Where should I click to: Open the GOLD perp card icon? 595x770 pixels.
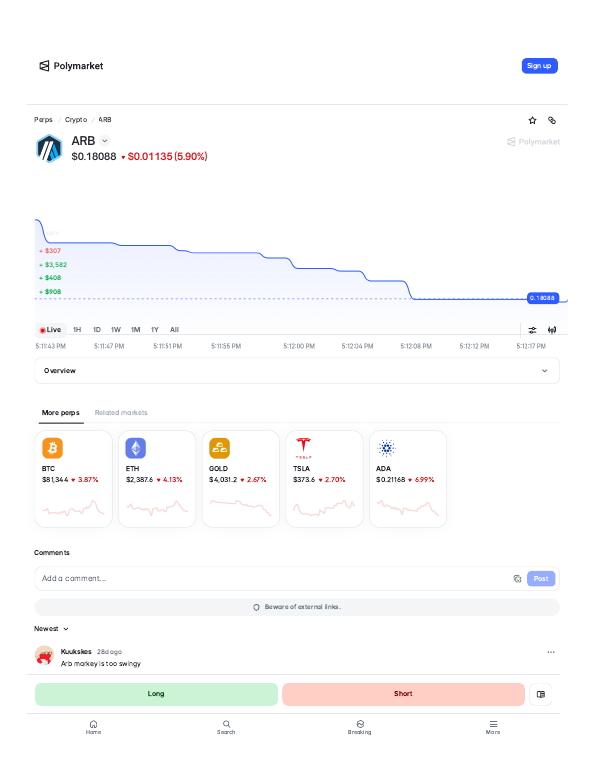tap(219, 448)
